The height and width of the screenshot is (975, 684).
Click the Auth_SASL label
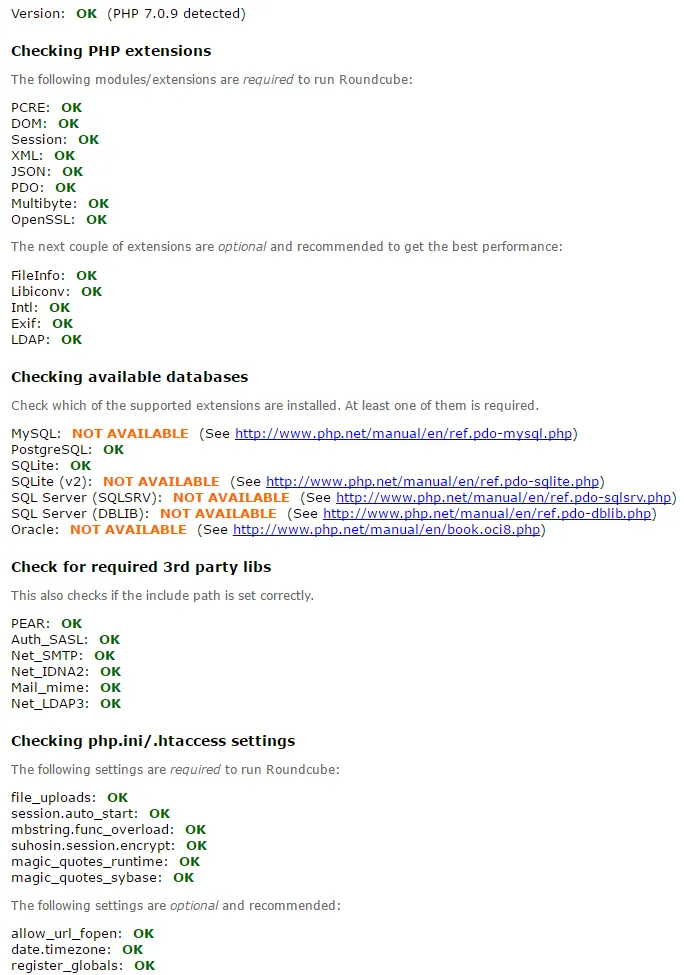pos(50,640)
